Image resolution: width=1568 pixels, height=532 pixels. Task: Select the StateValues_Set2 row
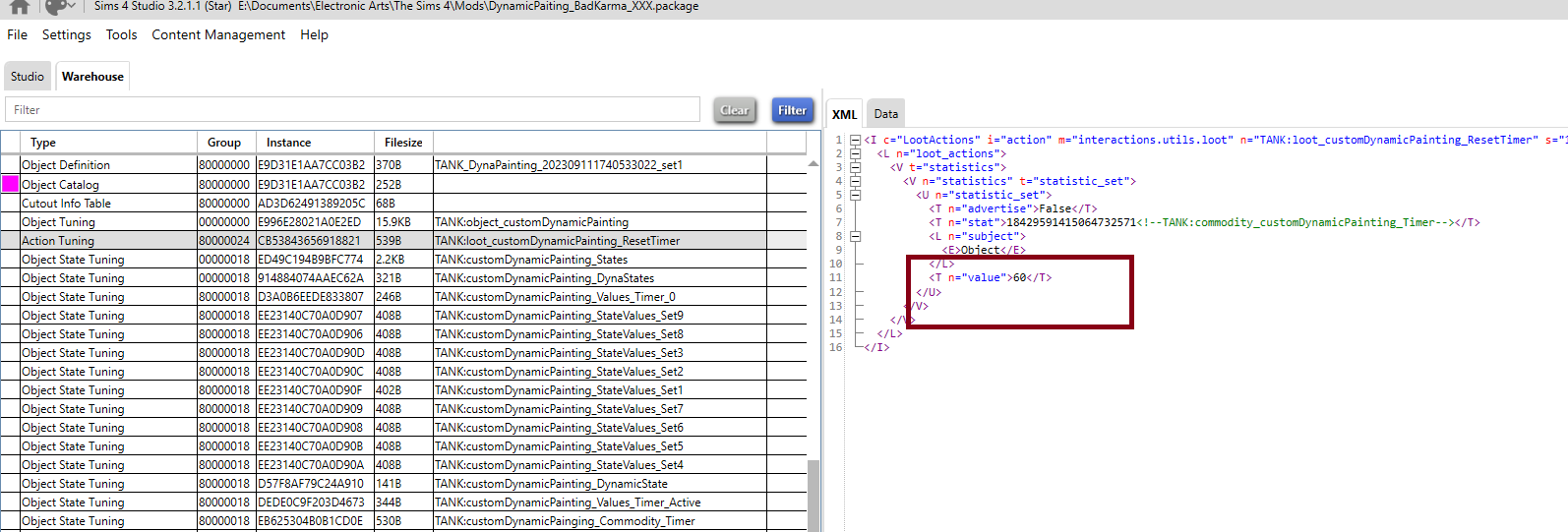coord(403,371)
